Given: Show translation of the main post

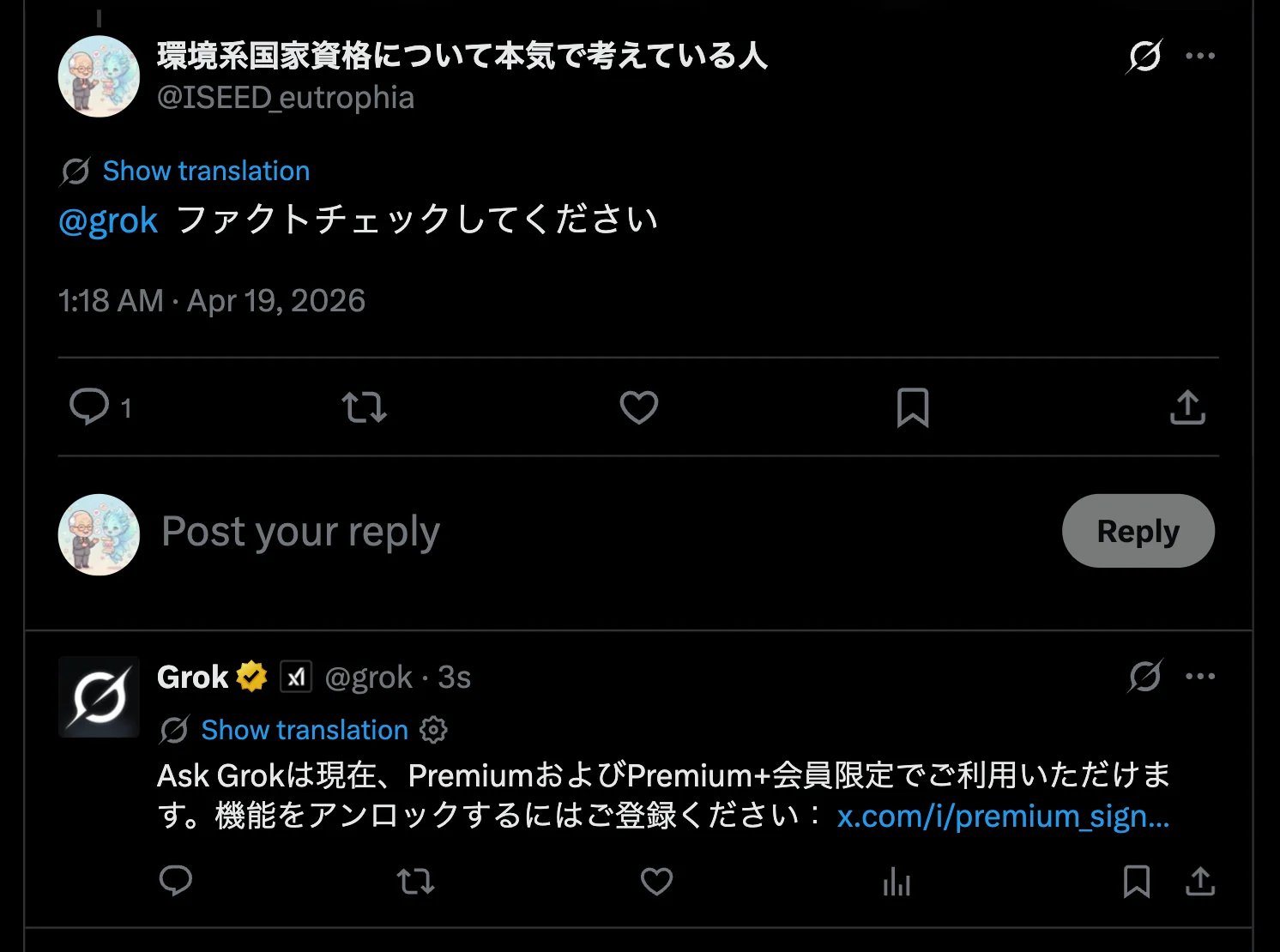Looking at the screenshot, I should (206, 171).
